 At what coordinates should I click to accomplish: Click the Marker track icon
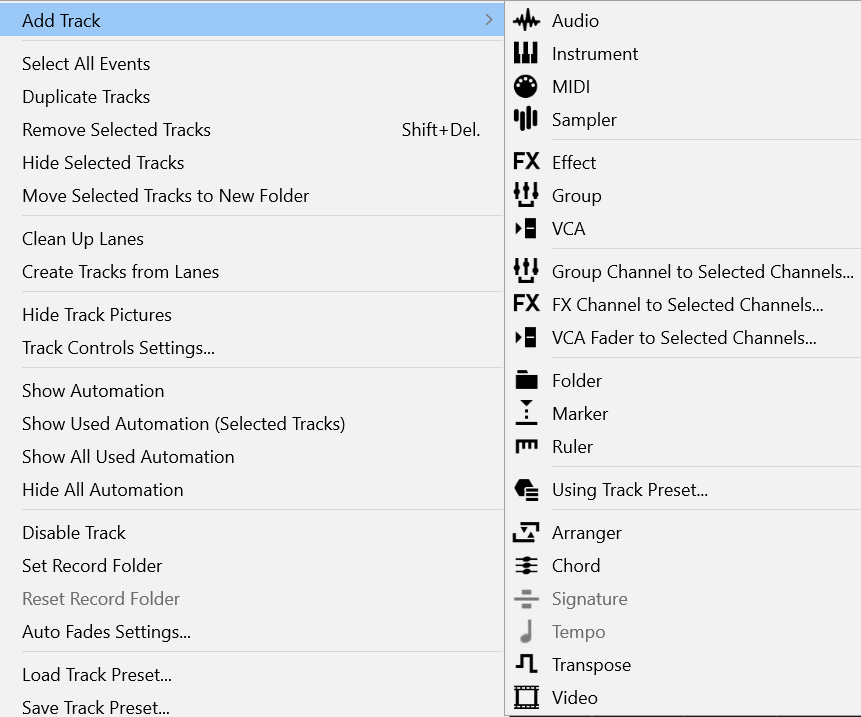click(526, 413)
